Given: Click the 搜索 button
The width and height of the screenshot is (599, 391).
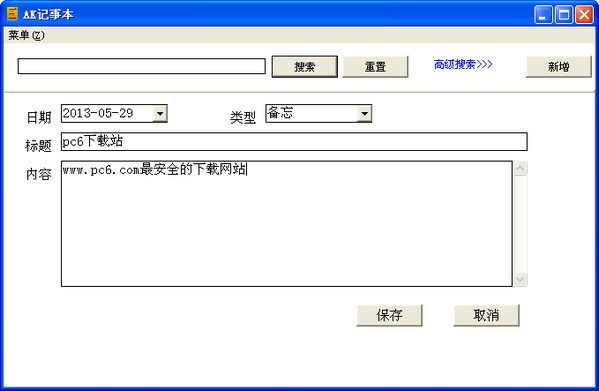Looking at the screenshot, I should [304, 67].
